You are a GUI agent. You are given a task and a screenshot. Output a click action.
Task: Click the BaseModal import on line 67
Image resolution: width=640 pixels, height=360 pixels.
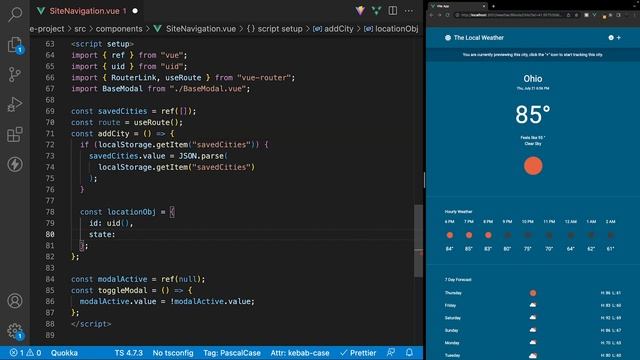coord(122,89)
